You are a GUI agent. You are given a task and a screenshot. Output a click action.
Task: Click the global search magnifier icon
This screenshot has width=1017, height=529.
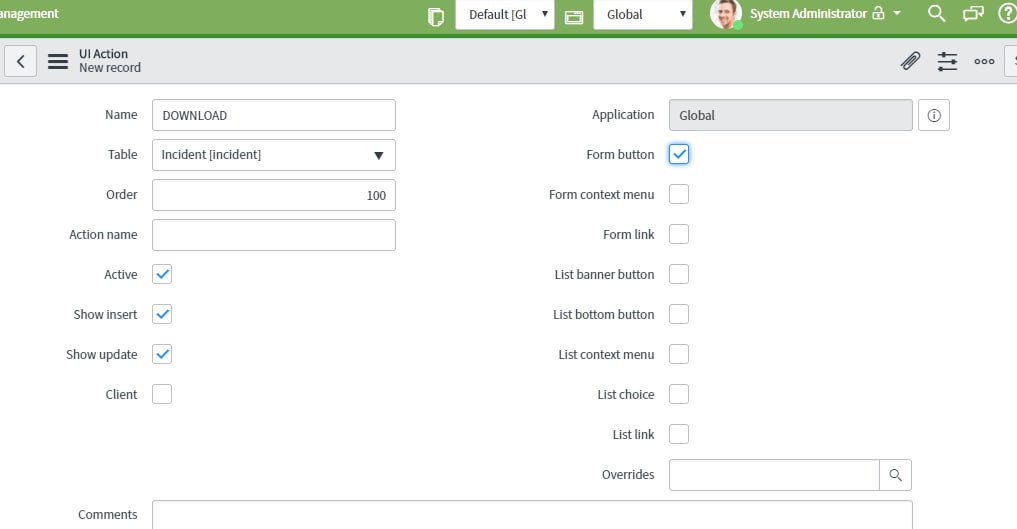tap(936, 14)
